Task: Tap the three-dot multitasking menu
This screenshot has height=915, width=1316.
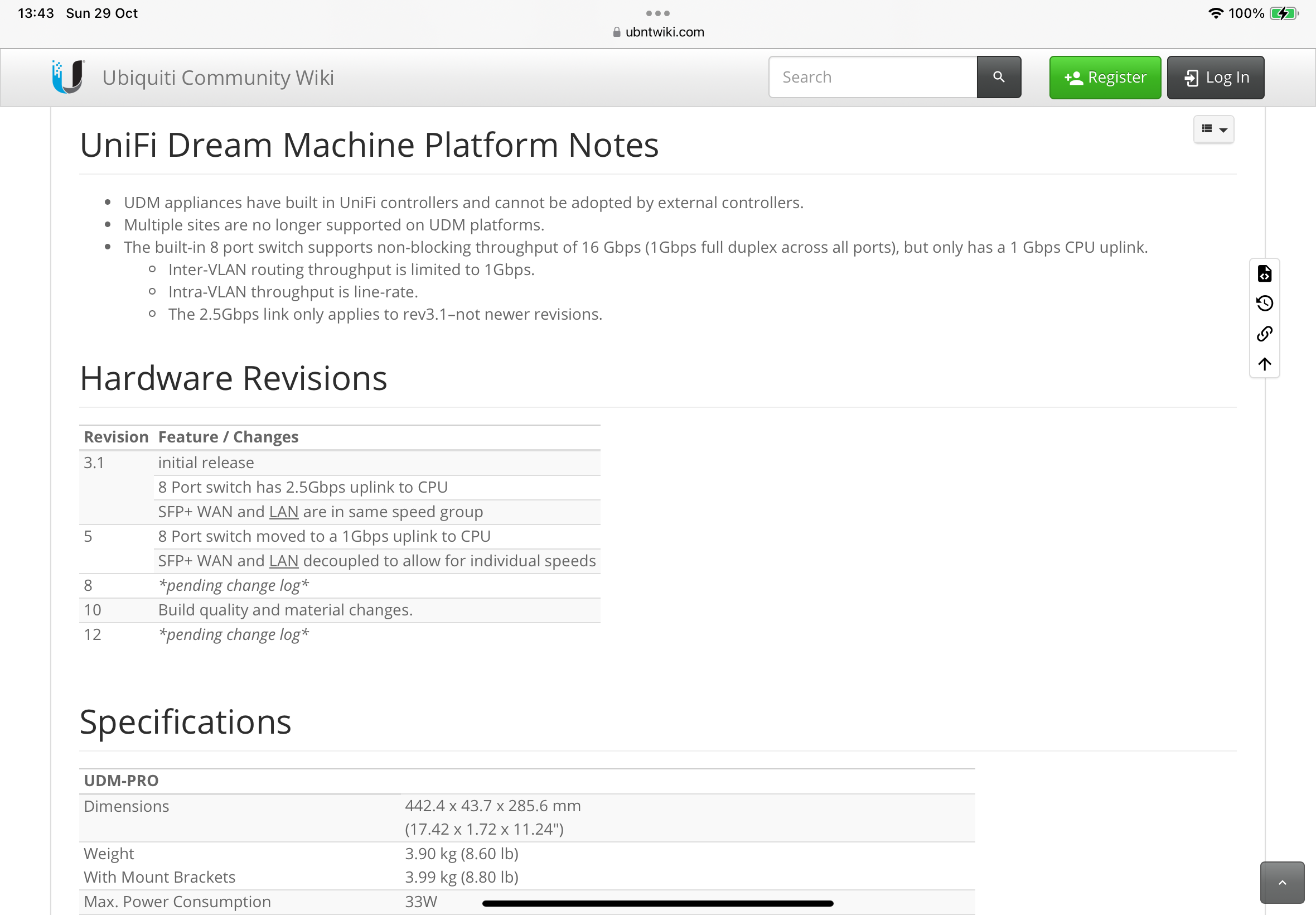Action: 657,13
